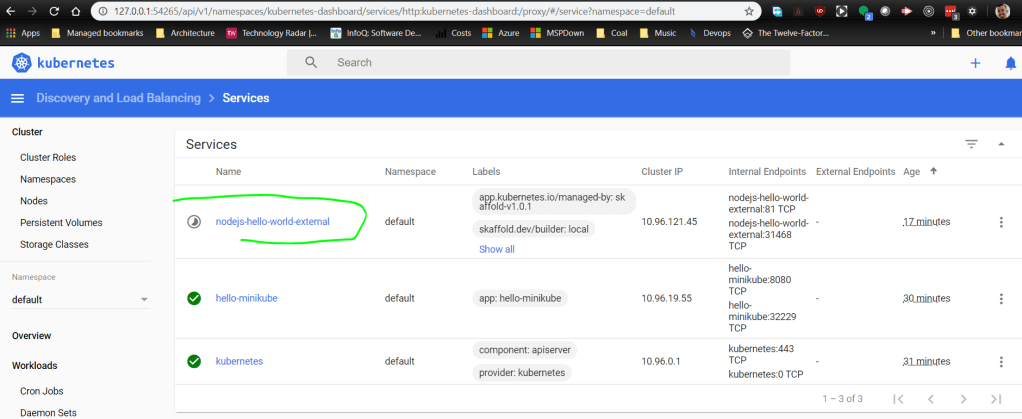The width and height of the screenshot is (1022, 419).
Task: Open the hello-minikube service link
Action: 248,298
